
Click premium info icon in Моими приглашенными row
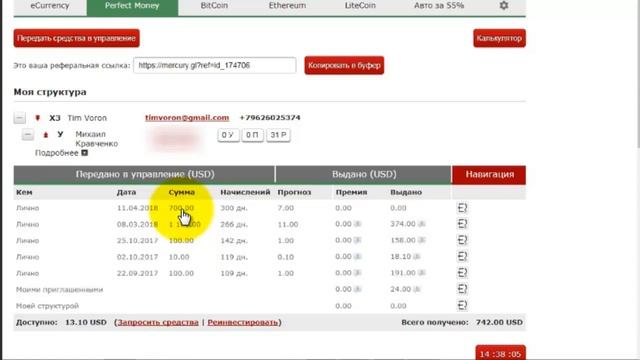(x=358, y=289)
